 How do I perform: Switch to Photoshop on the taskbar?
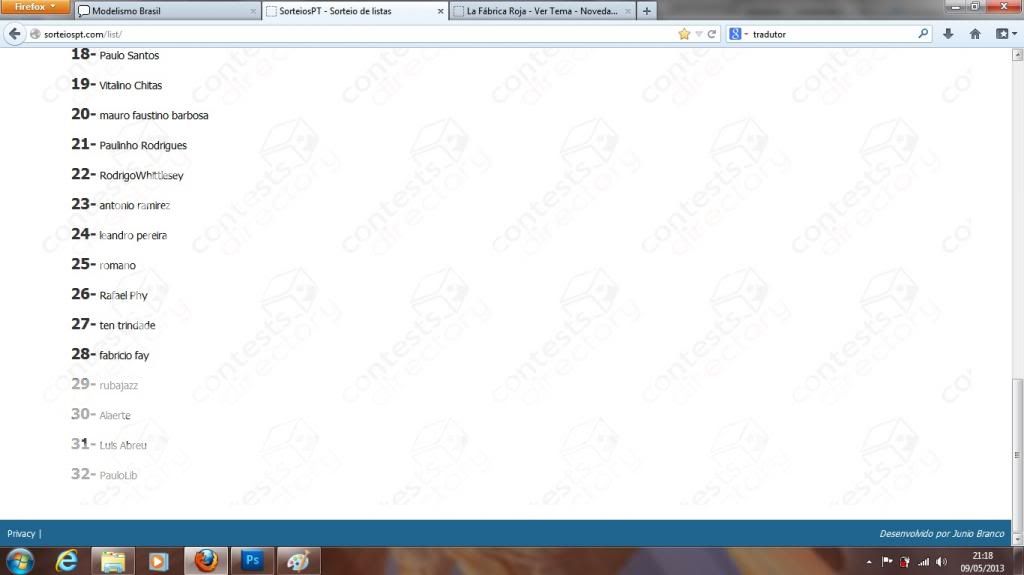252,561
